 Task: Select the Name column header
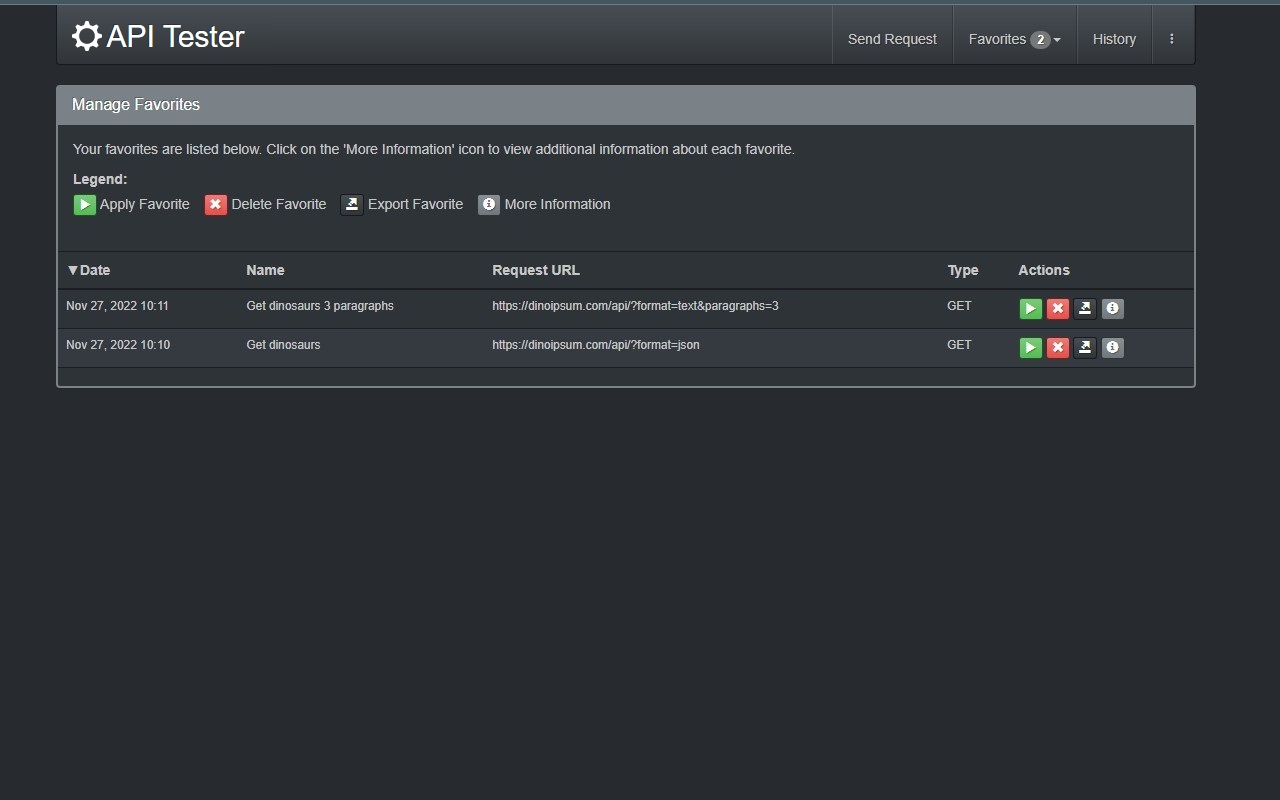(x=265, y=270)
